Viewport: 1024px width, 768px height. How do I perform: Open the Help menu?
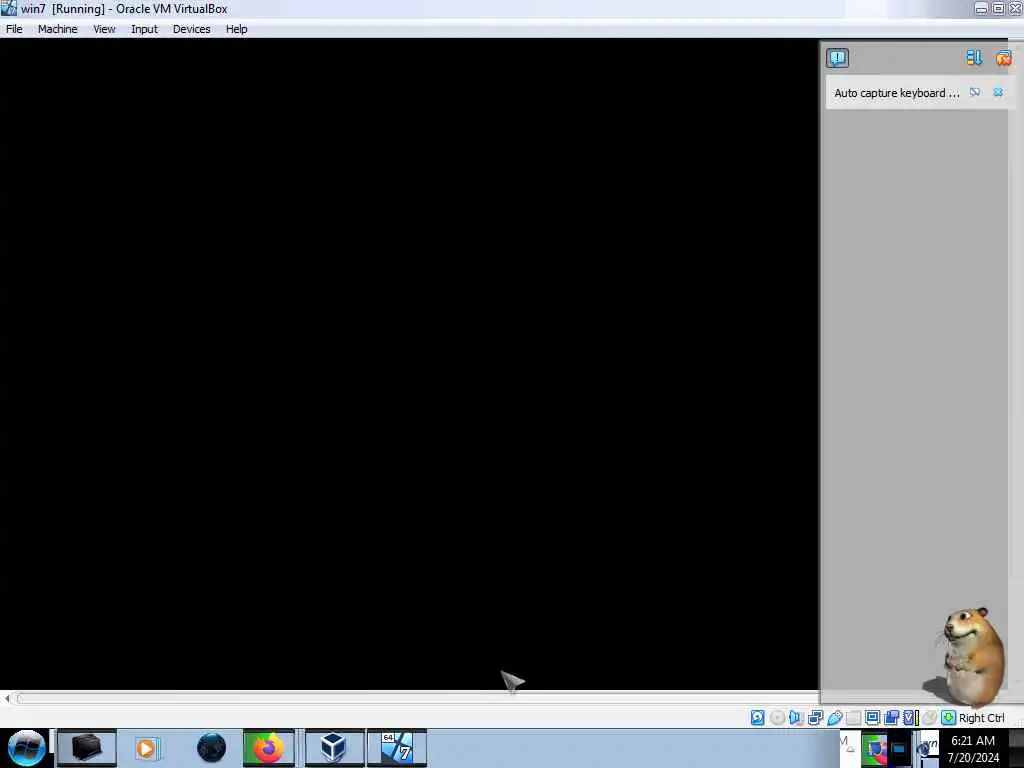pyautogui.click(x=236, y=29)
